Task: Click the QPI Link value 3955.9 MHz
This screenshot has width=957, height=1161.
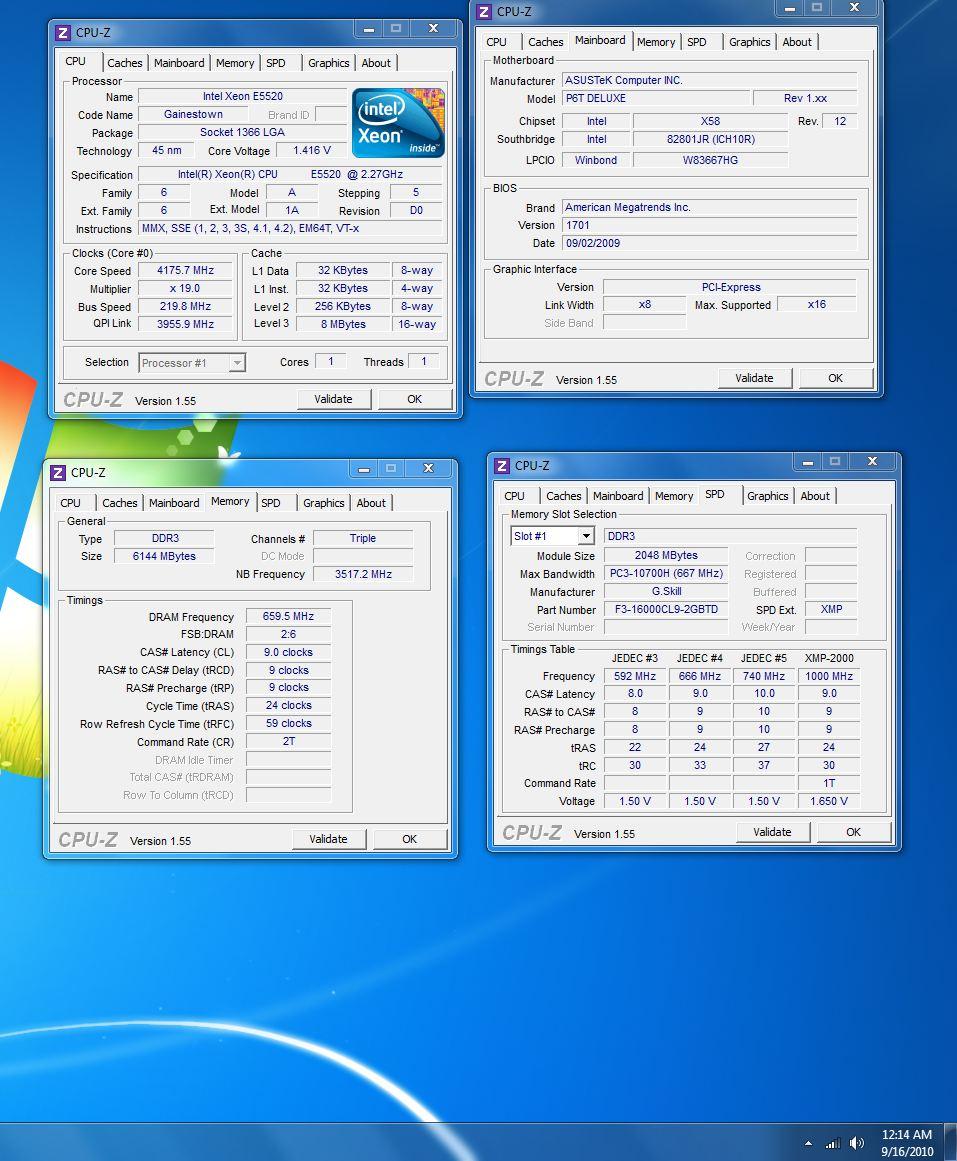Action: click(x=185, y=324)
